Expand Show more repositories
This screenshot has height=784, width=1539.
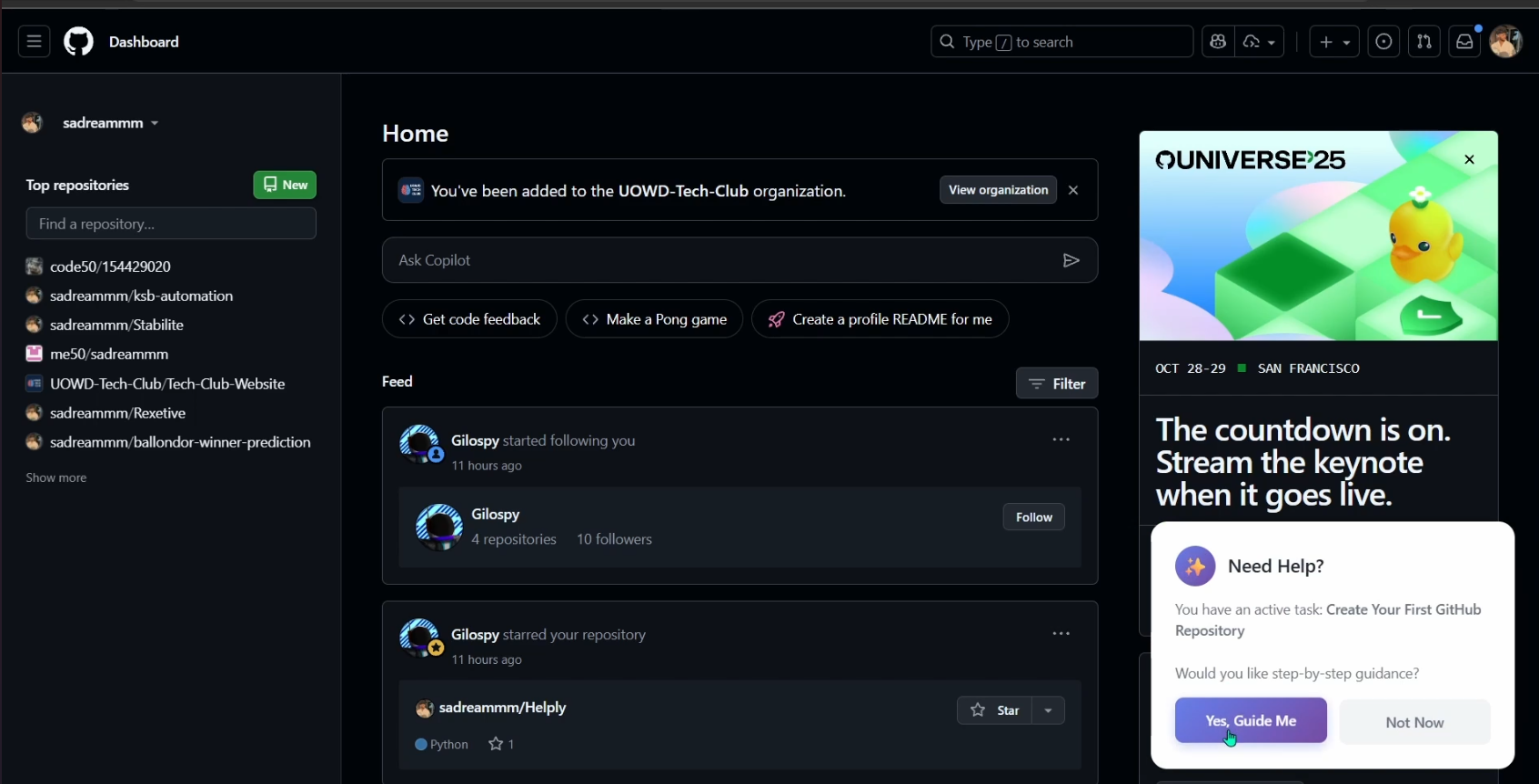(x=56, y=477)
